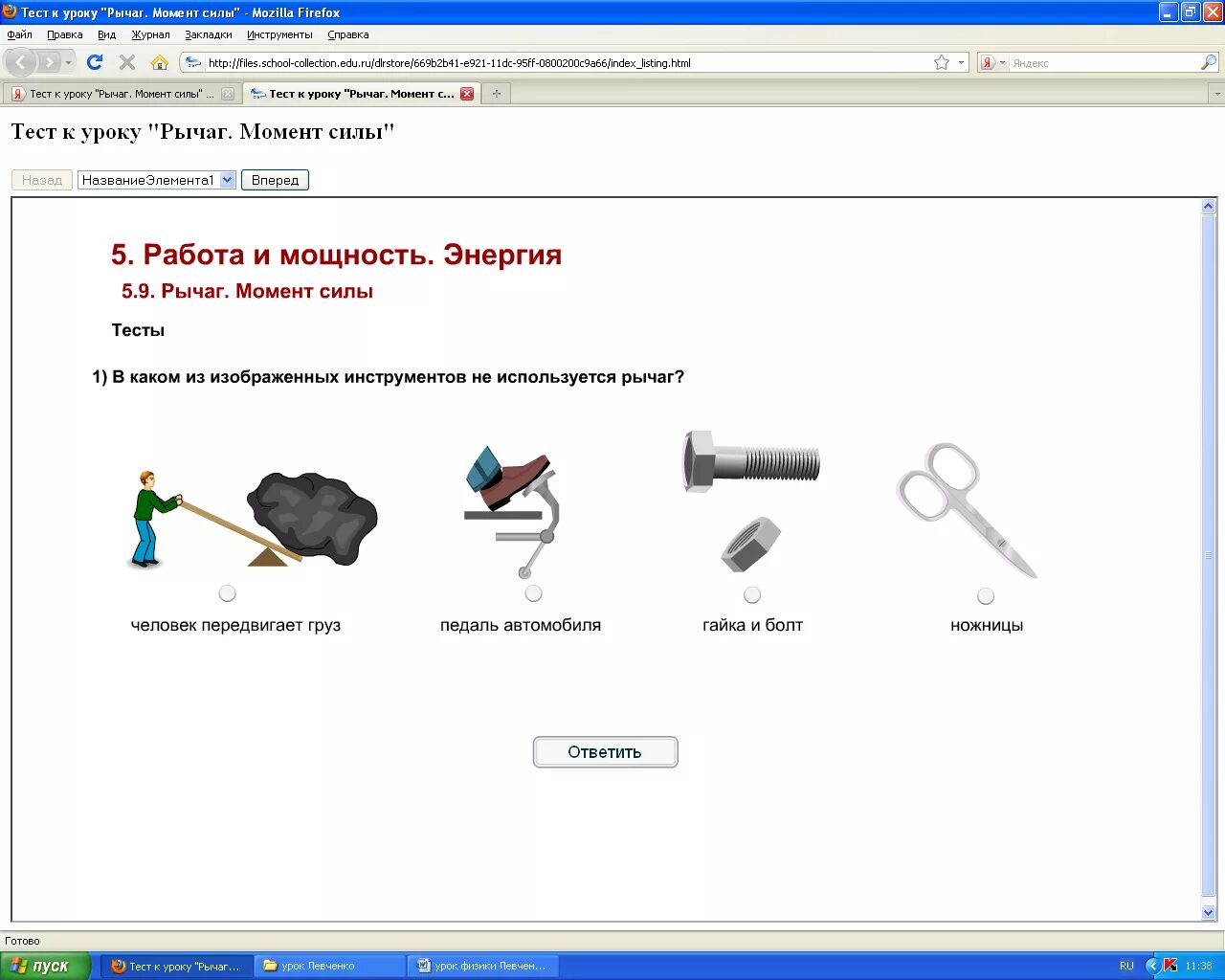
Task: Click the browser Back arrow button
Action: point(21,62)
